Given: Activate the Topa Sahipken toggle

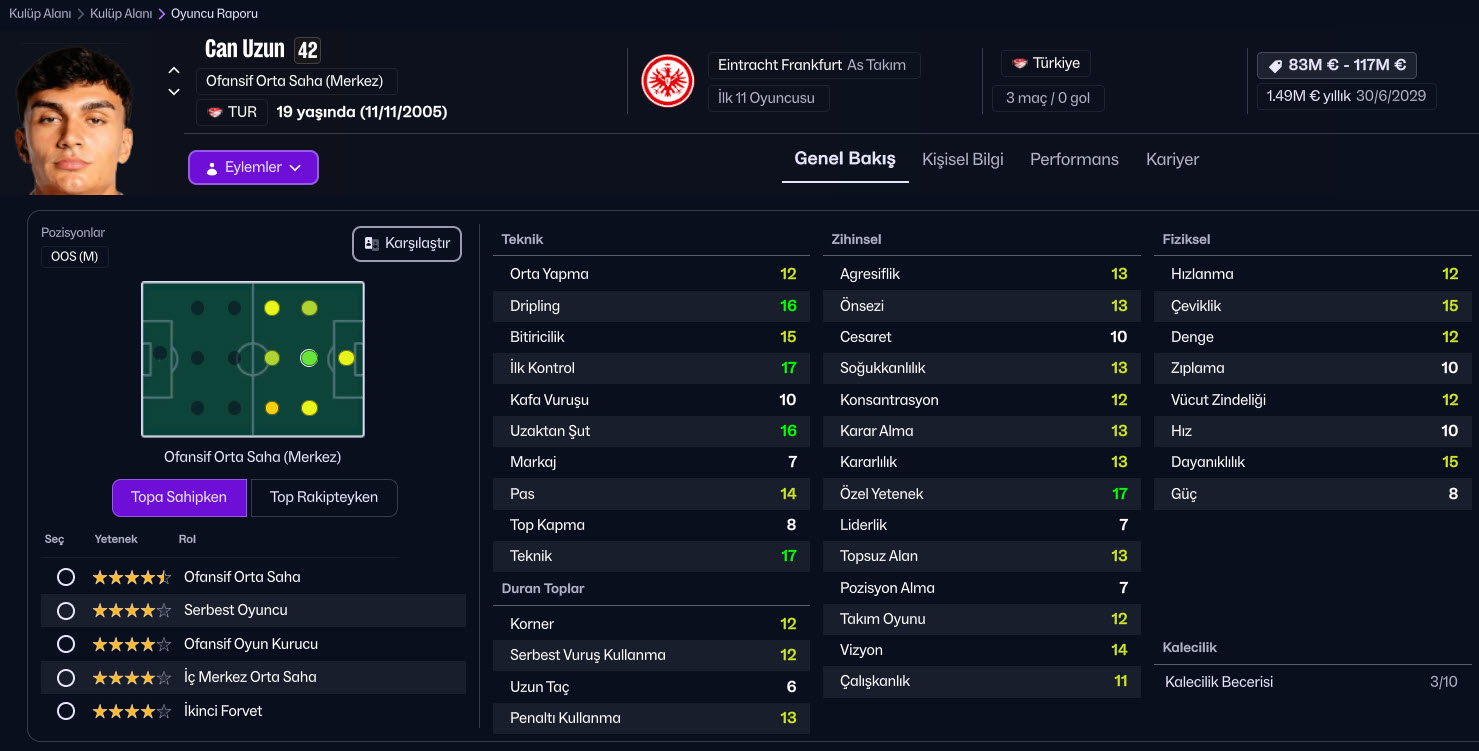Looking at the screenshot, I should [179, 497].
